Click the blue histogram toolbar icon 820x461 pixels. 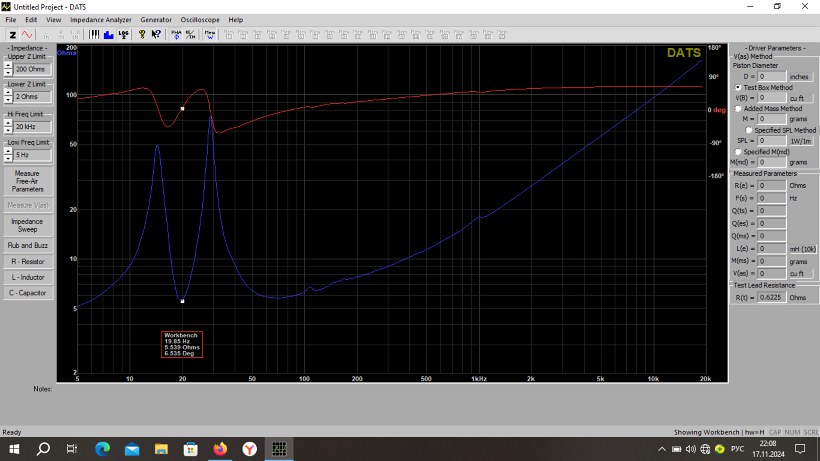[108, 34]
